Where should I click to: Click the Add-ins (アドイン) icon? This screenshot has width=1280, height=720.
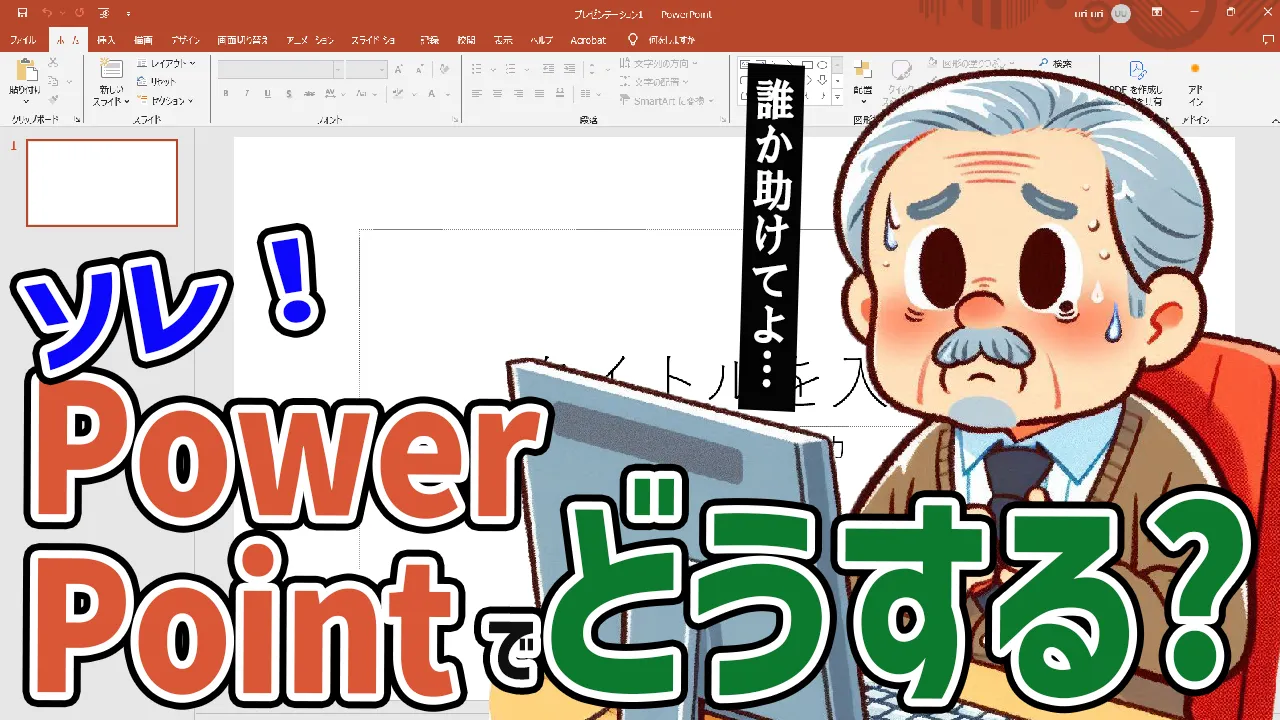[1194, 72]
